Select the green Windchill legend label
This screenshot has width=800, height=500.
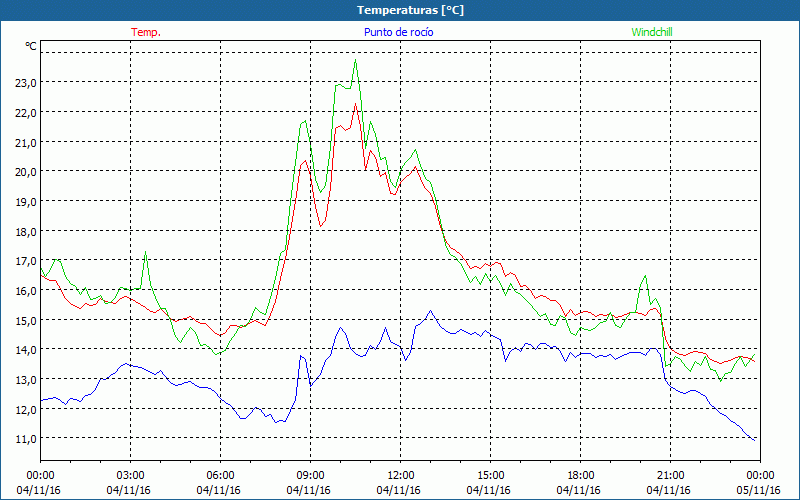[652, 32]
